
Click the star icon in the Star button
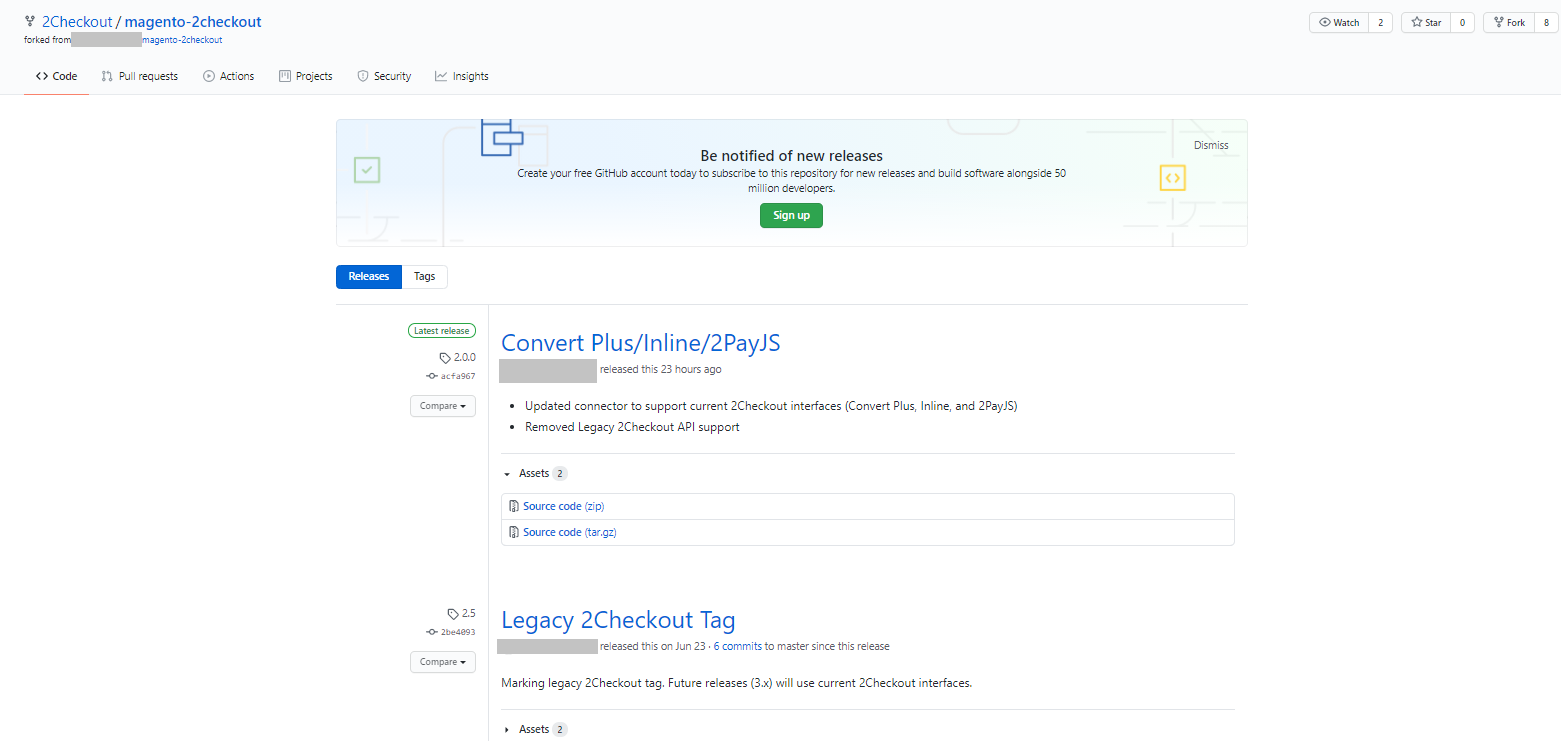[x=1417, y=23]
